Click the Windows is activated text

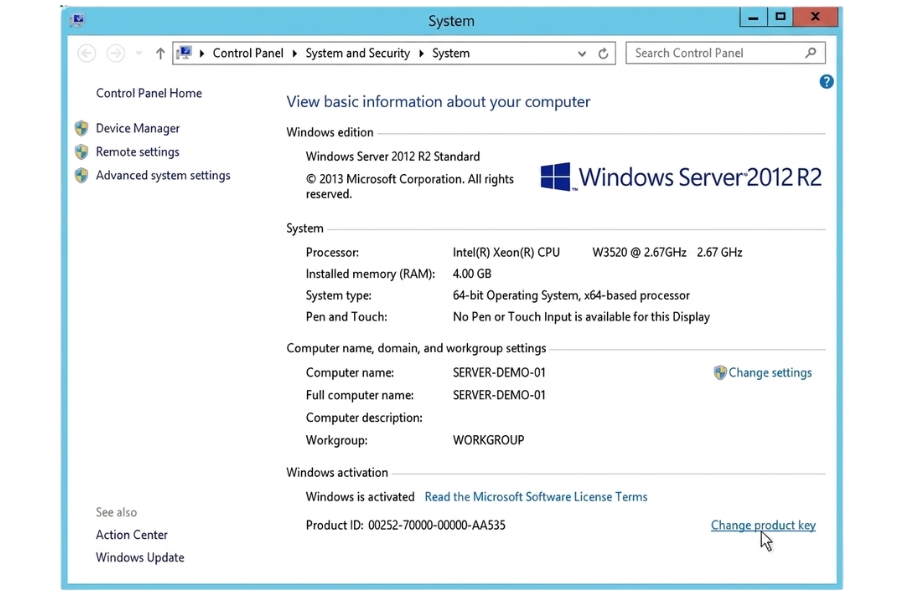pyautogui.click(x=360, y=497)
